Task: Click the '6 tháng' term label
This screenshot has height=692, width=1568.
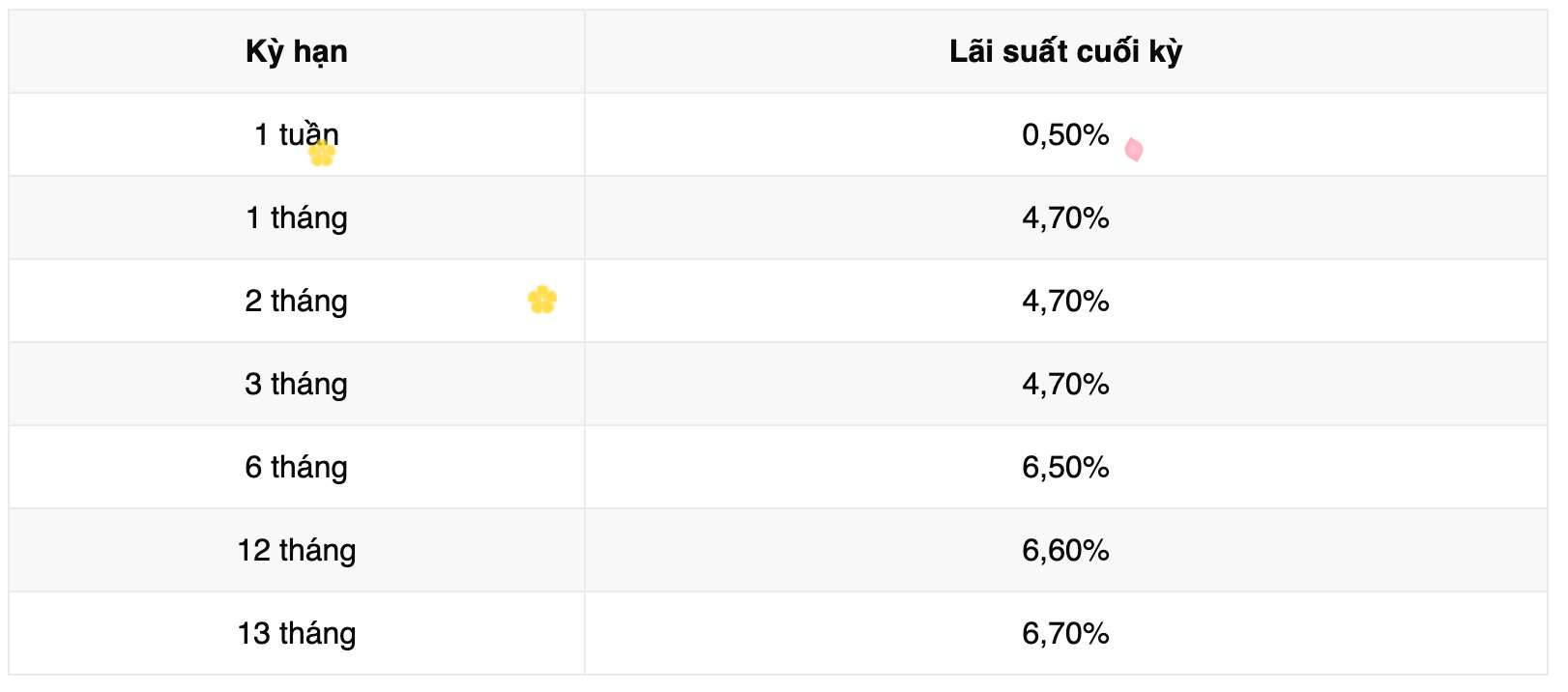Action: pos(296,467)
